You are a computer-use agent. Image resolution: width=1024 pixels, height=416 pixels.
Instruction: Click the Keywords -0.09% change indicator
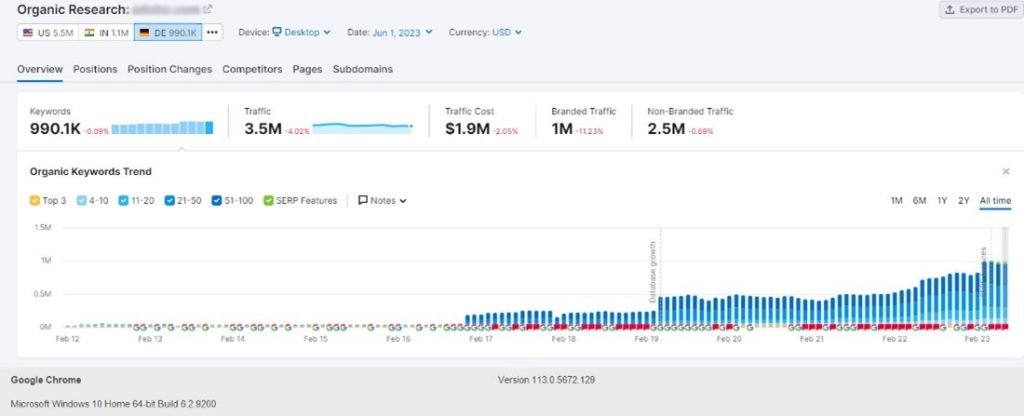[x=97, y=131]
